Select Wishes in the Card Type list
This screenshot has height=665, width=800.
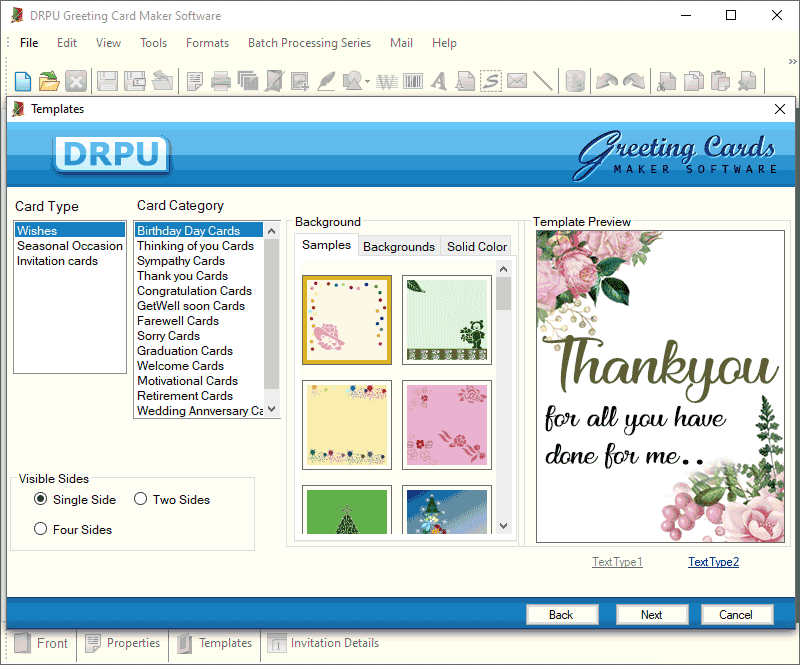pyautogui.click(x=36, y=230)
